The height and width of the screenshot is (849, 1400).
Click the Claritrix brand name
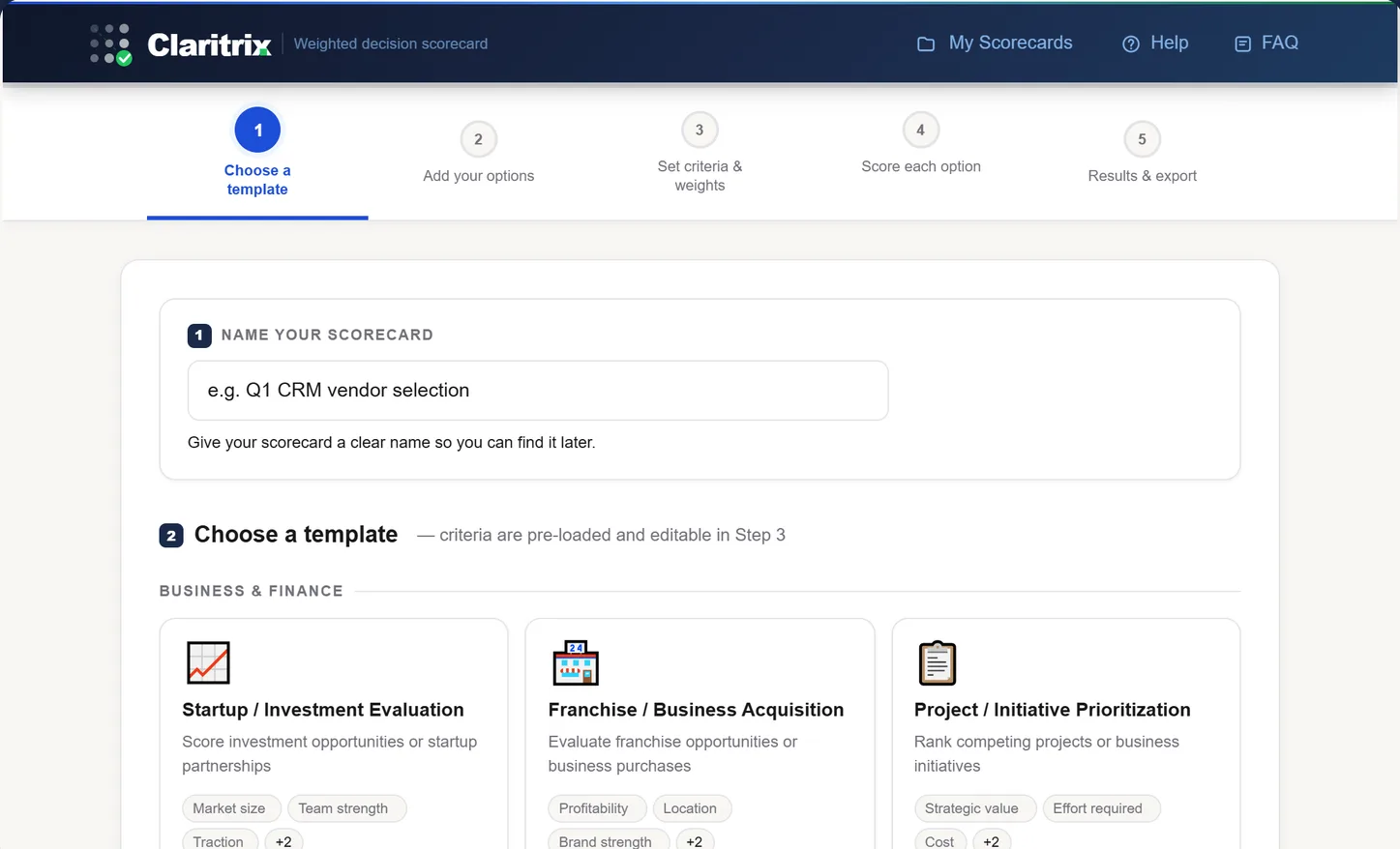pyautogui.click(x=209, y=44)
